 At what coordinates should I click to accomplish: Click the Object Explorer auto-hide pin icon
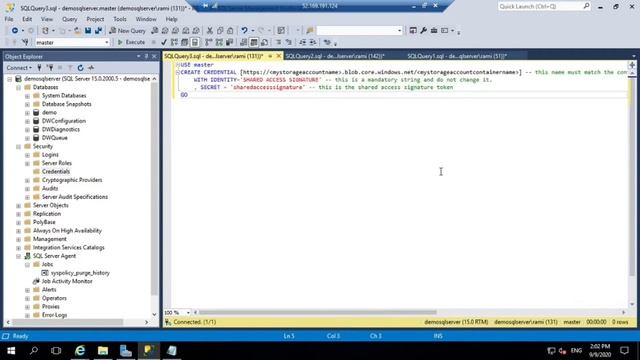[147, 56]
